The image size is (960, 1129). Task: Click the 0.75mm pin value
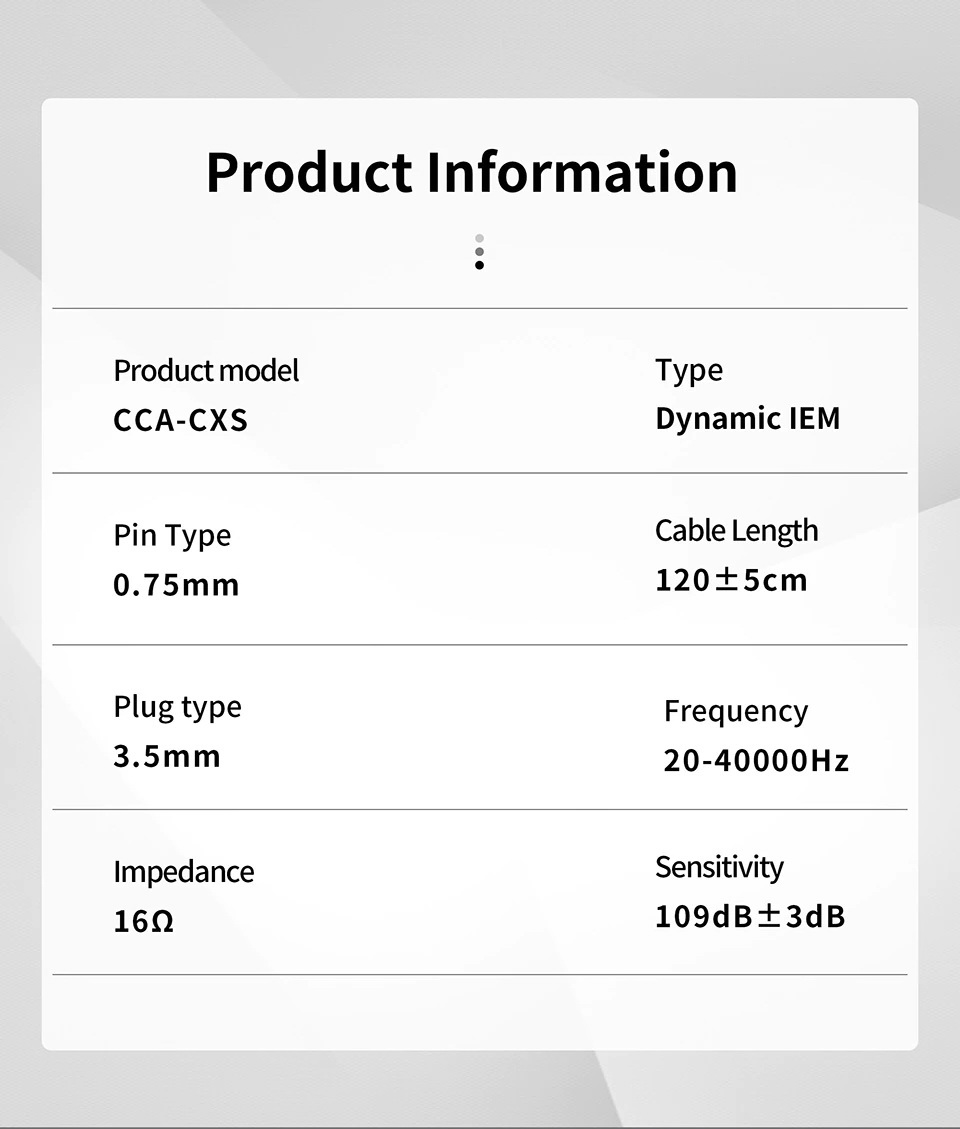pyautogui.click(x=176, y=585)
